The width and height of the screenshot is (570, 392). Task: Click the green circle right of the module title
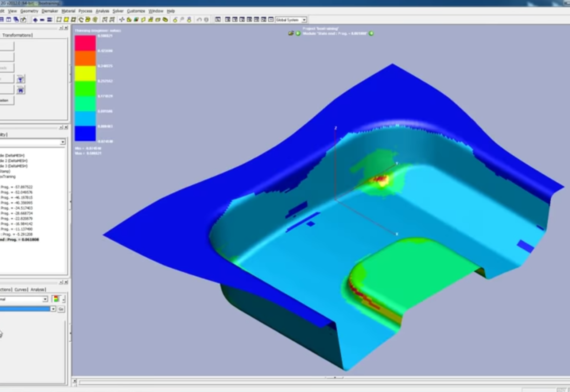[x=371, y=33]
